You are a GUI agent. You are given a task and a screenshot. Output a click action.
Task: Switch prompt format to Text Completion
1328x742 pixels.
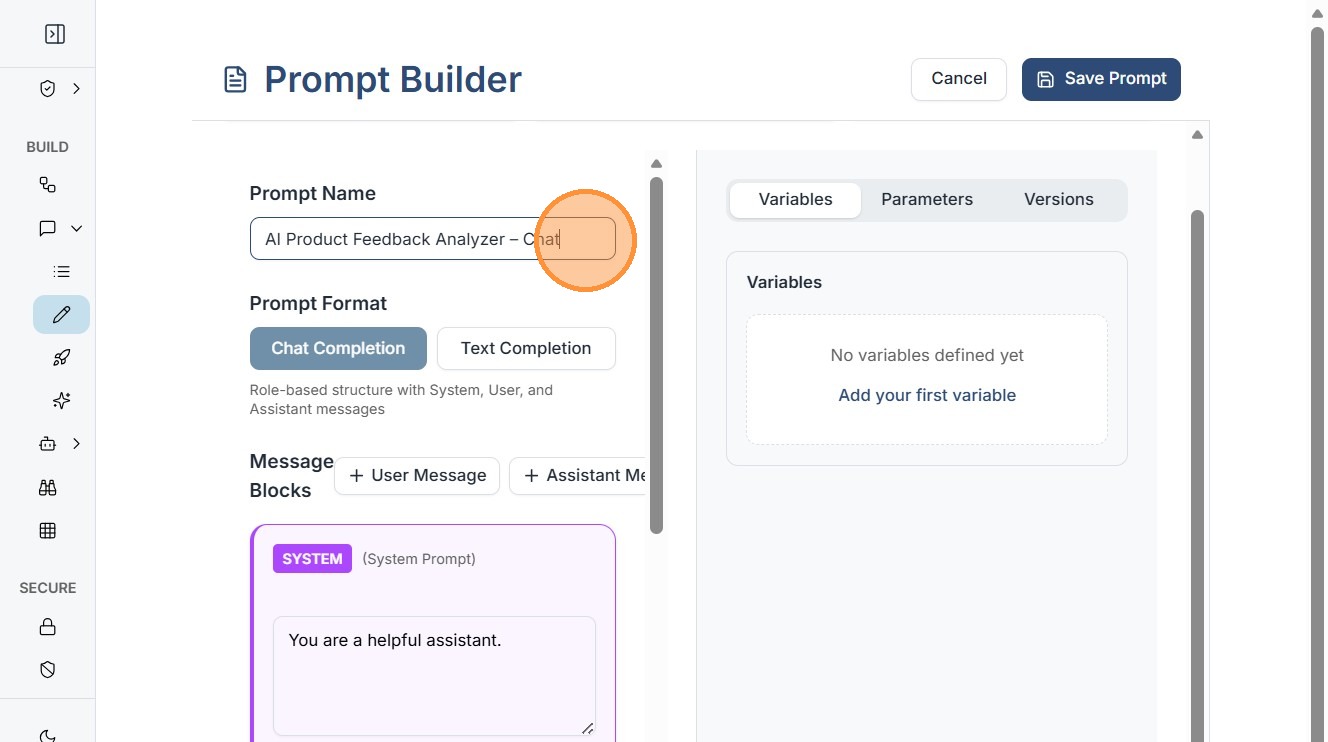(x=526, y=348)
